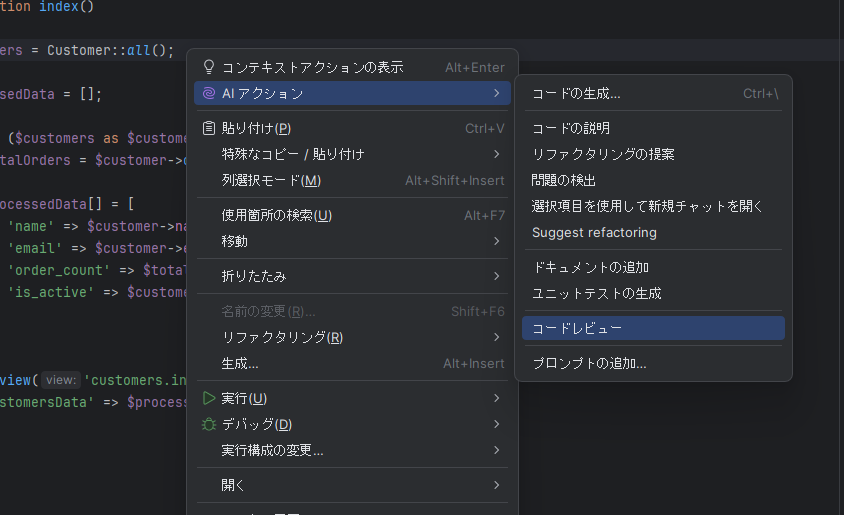The height and width of the screenshot is (515, 844).
Task: Open the 折りたたみ submenu chevron
Action: (497, 276)
